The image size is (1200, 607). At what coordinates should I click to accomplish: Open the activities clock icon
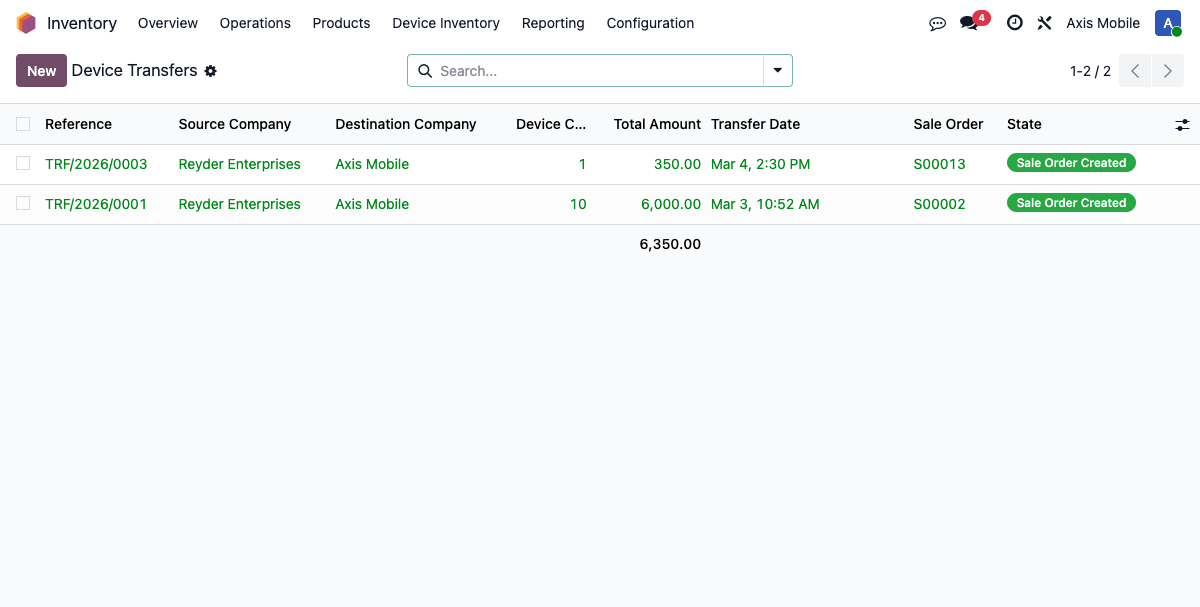[x=1014, y=23]
